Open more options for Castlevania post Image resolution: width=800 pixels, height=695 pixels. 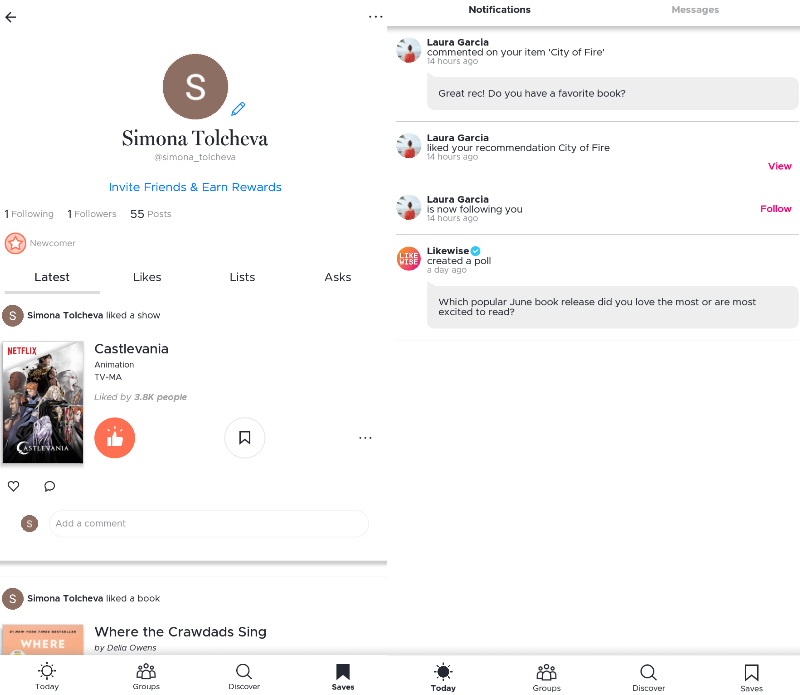[x=365, y=438]
